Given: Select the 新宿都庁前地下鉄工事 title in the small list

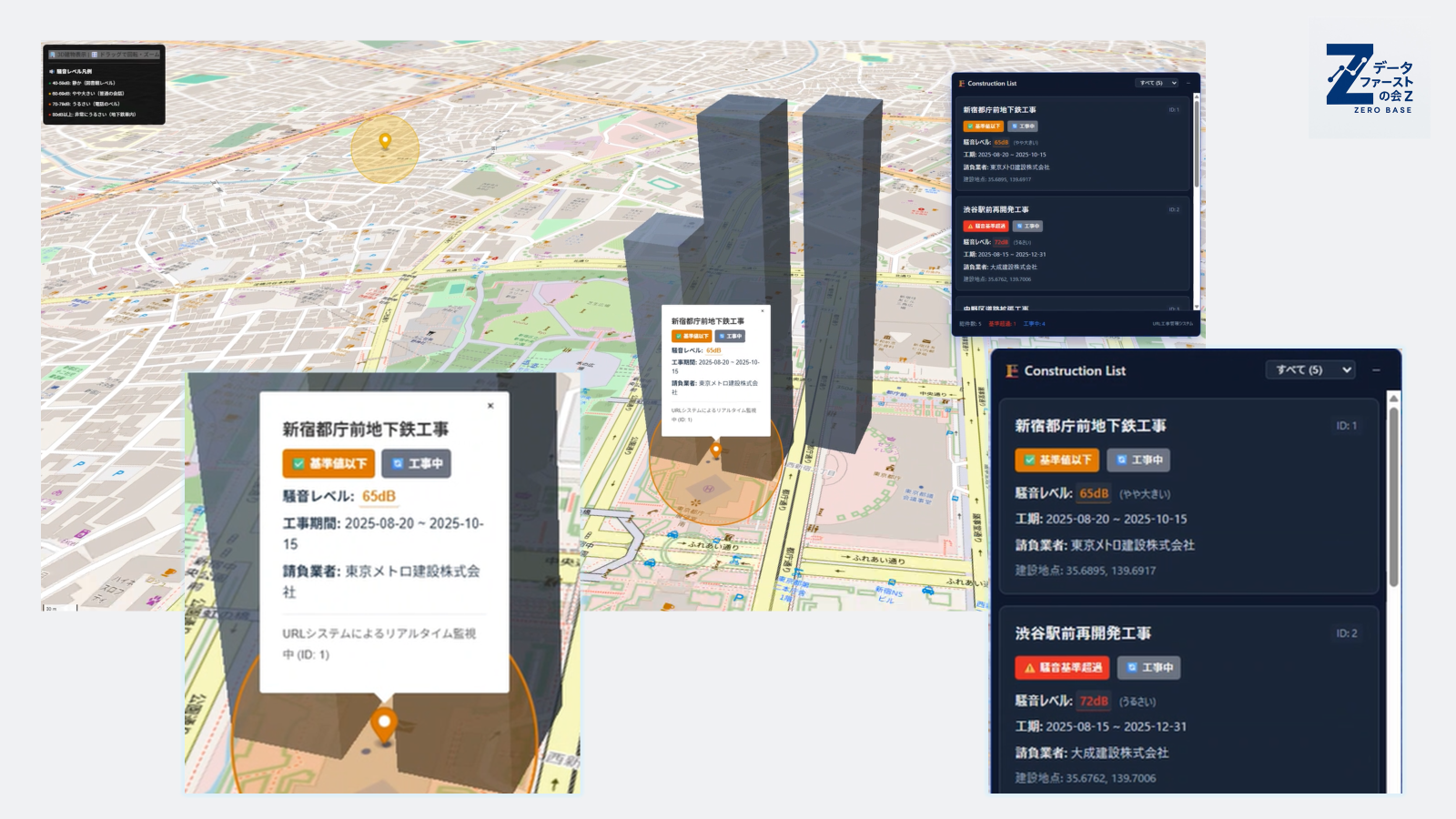Looking at the screenshot, I should point(999,110).
